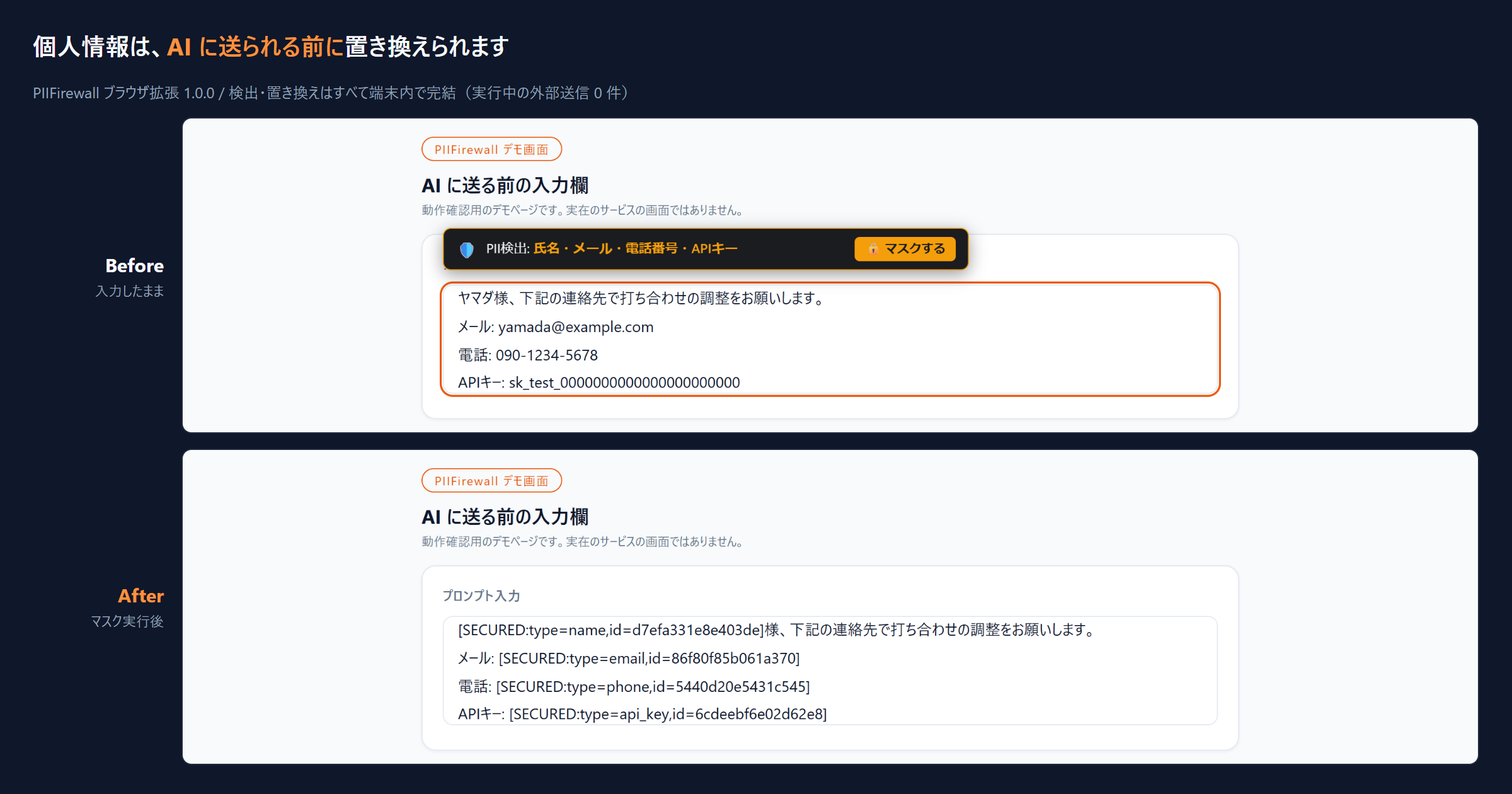Viewport: 1512px width, 794px height.
Task: Click the lower 動作確認用のデモページ description
Action: point(583,541)
